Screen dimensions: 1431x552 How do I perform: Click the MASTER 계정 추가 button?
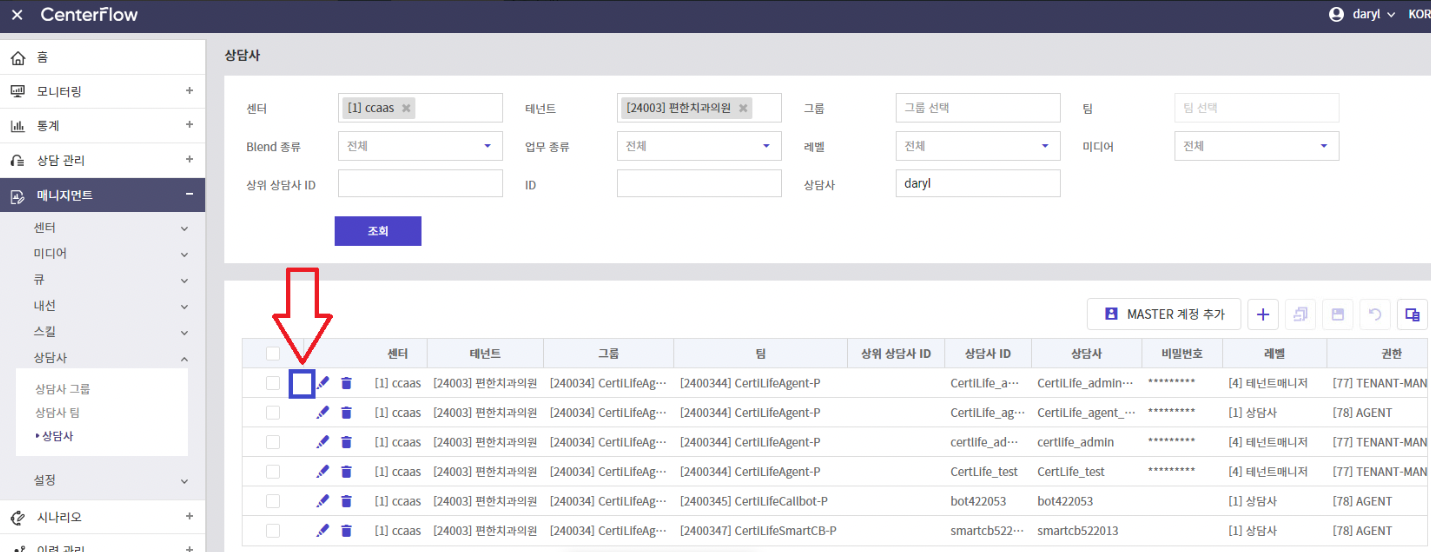[x=1164, y=314]
